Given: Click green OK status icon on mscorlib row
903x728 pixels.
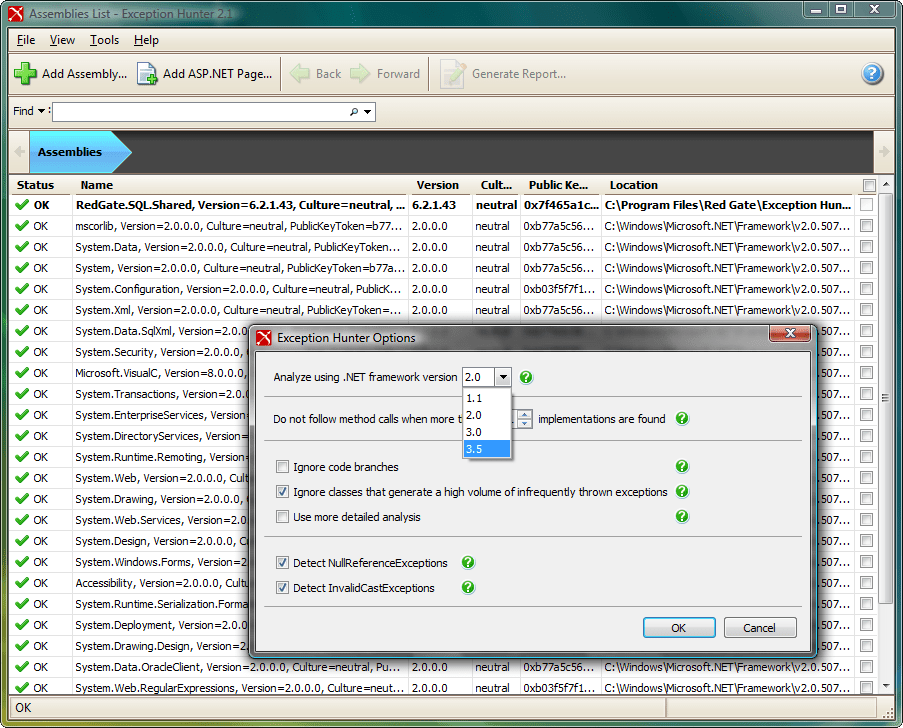Looking at the screenshot, I should (x=22, y=226).
